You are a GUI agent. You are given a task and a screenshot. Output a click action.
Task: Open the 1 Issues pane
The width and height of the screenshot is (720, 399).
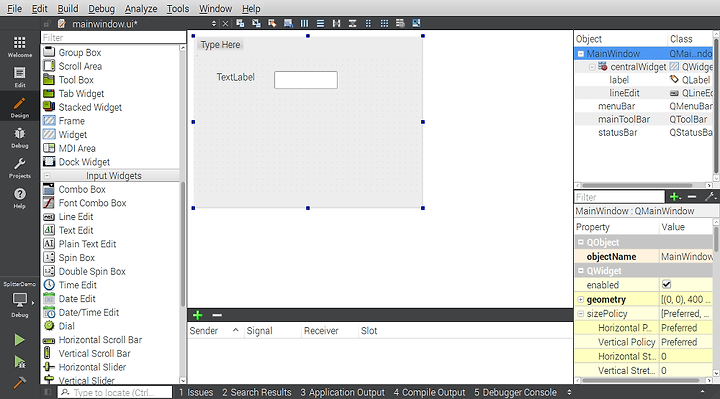pyautogui.click(x=196, y=392)
